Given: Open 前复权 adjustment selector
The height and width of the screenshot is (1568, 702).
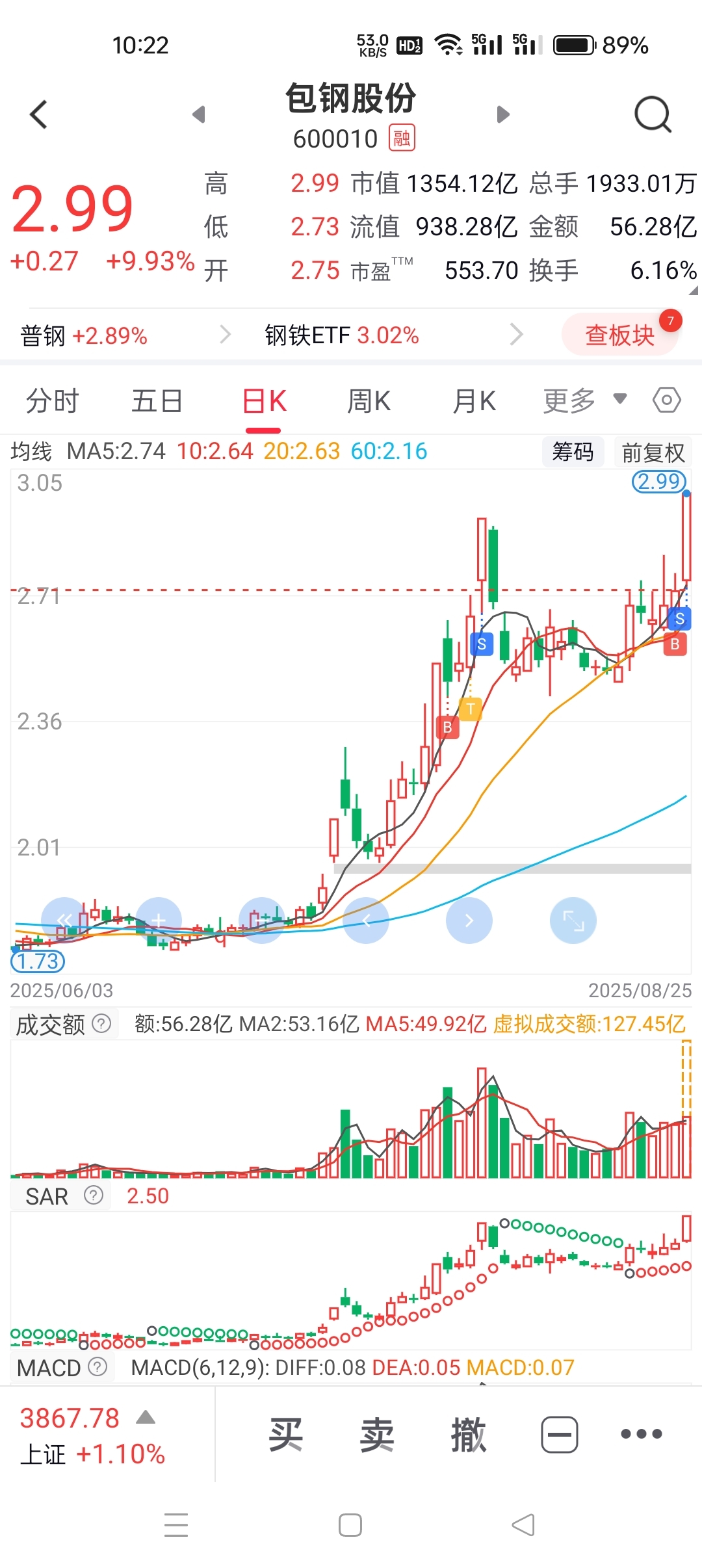Looking at the screenshot, I should click(x=653, y=452).
